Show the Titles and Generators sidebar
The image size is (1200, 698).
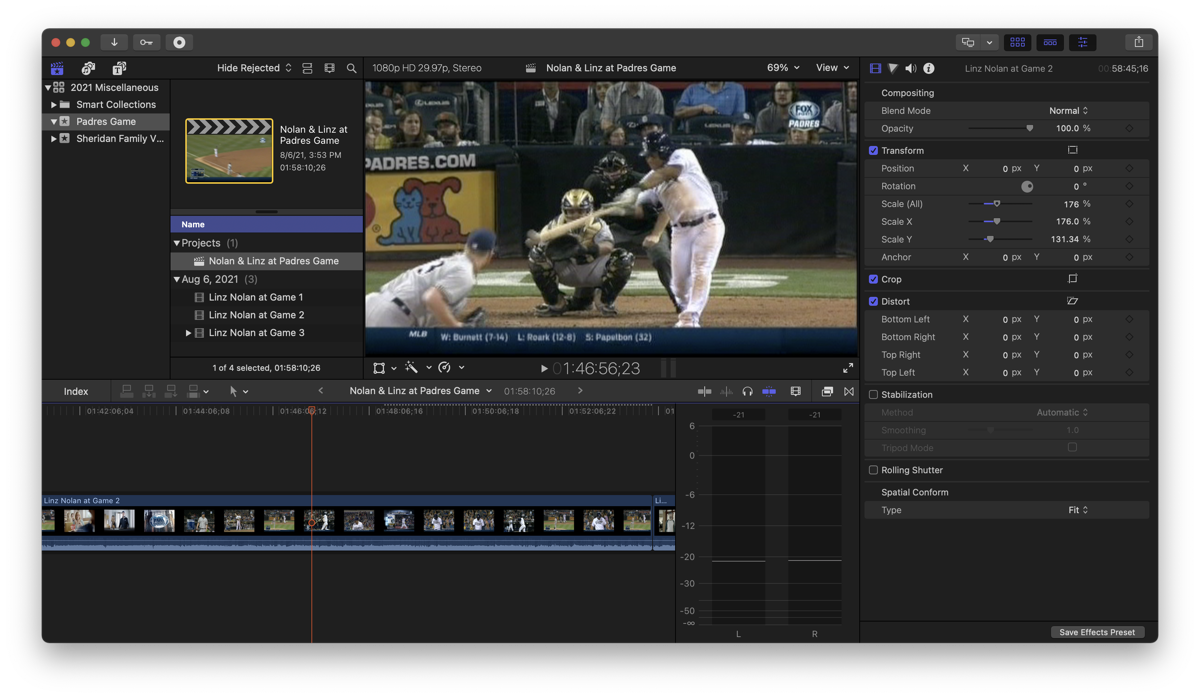(119, 68)
